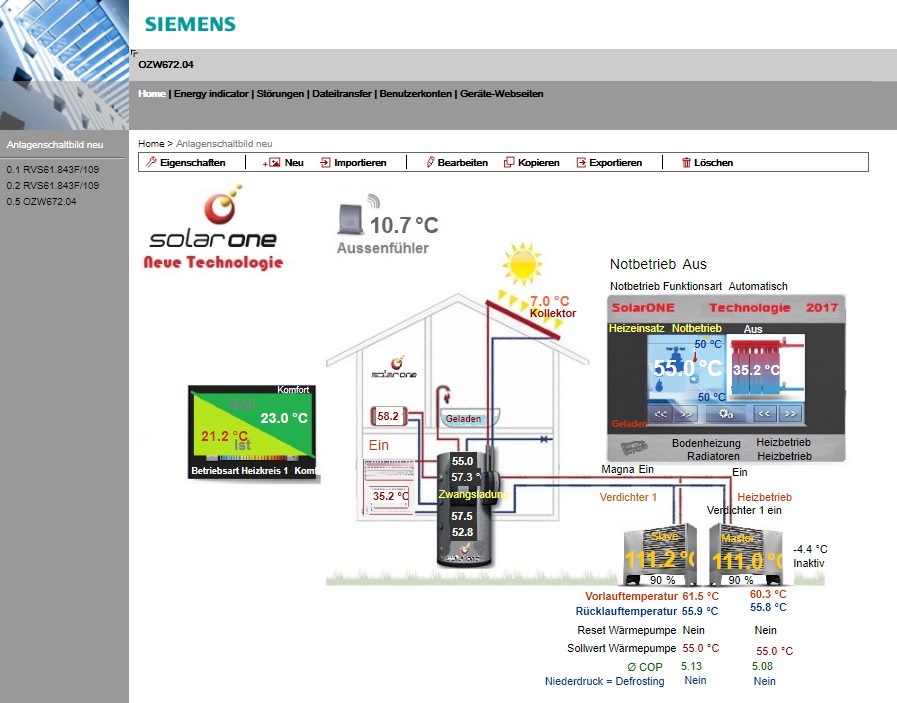Click the tank bottom value 52.8
The width and height of the screenshot is (897, 703).
click(462, 532)
